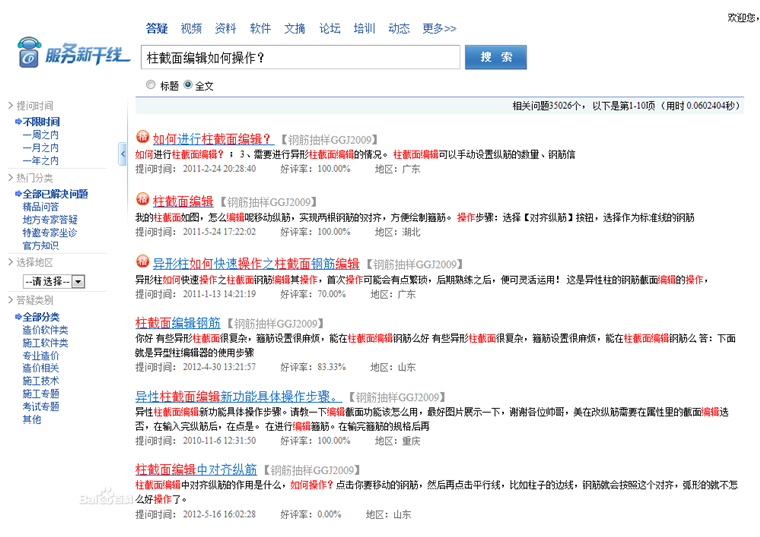Collapse the left sidebar with arrow handle
This screenshot has width=760, height=537.
click(122, 152)
